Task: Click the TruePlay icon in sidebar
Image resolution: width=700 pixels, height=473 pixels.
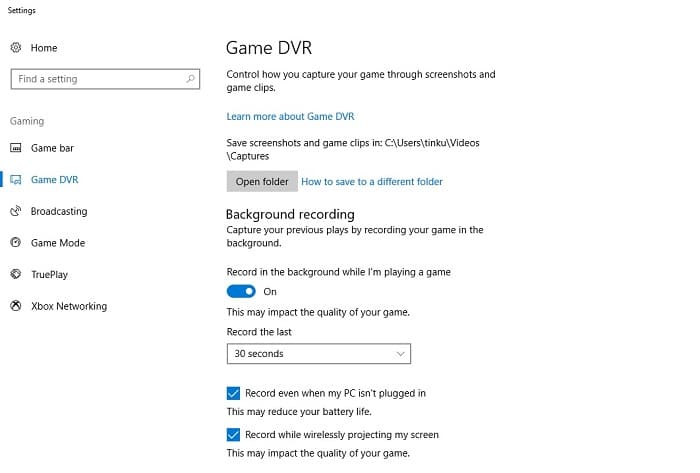Action: (x=16, y=274)
